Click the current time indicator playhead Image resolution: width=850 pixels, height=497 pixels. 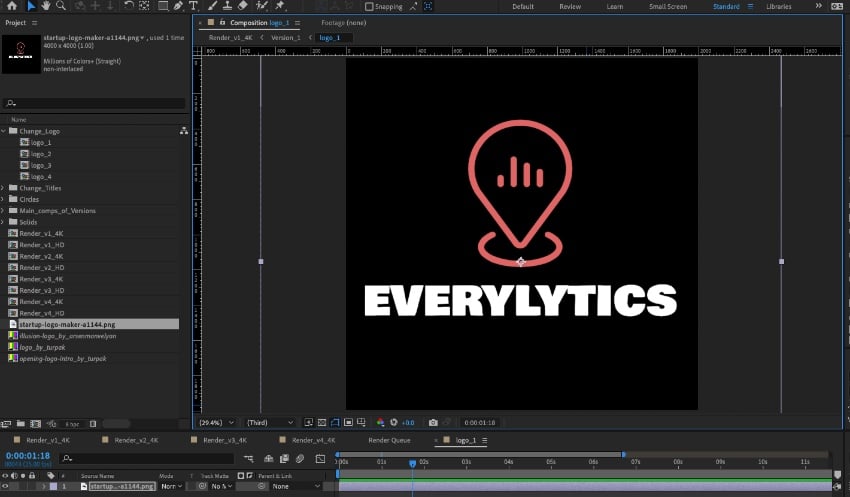pos(413,463)
